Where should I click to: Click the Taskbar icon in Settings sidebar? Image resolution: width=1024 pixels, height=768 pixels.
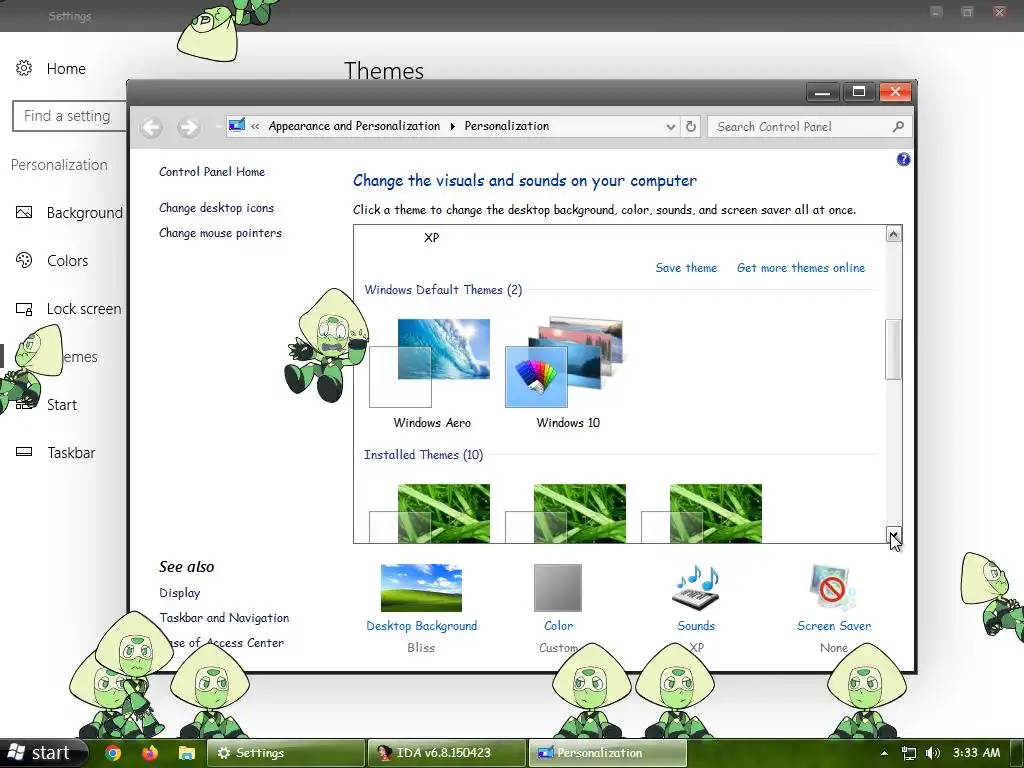pos(24,452)
